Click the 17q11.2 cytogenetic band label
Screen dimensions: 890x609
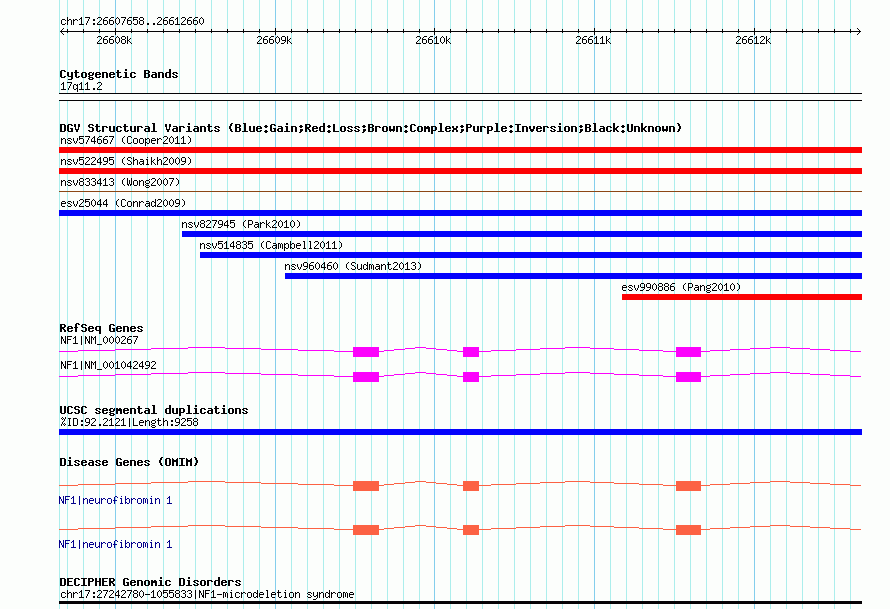(x=81, y=86)
